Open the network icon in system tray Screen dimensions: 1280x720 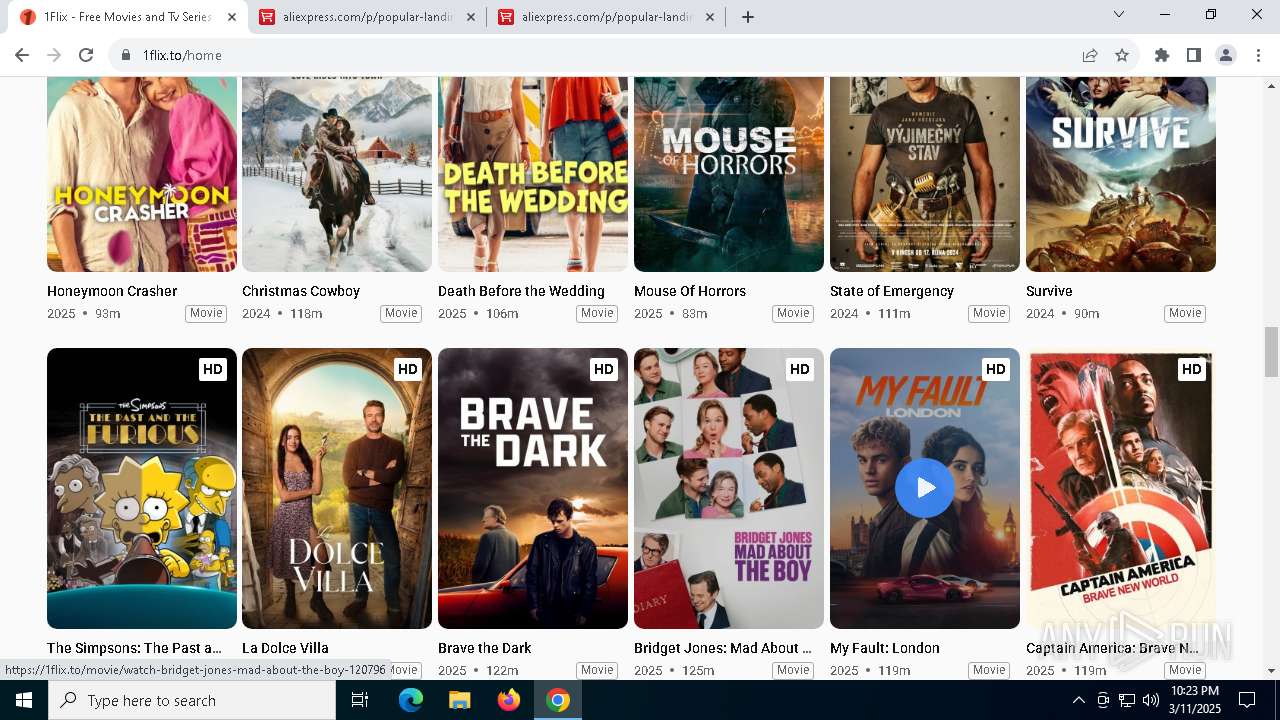click(x=1127, y=700)
